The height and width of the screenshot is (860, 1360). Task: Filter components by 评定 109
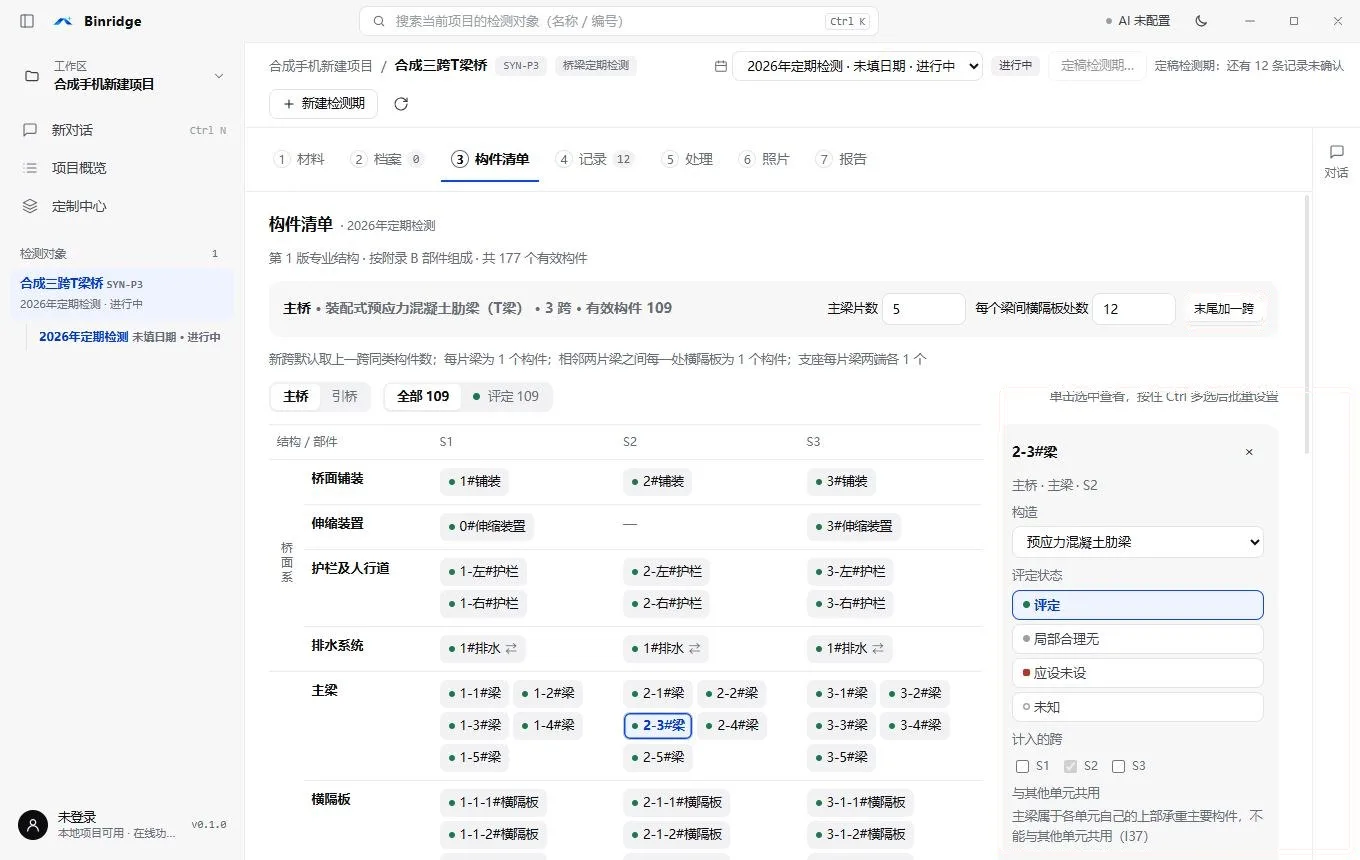pos(506,396)
